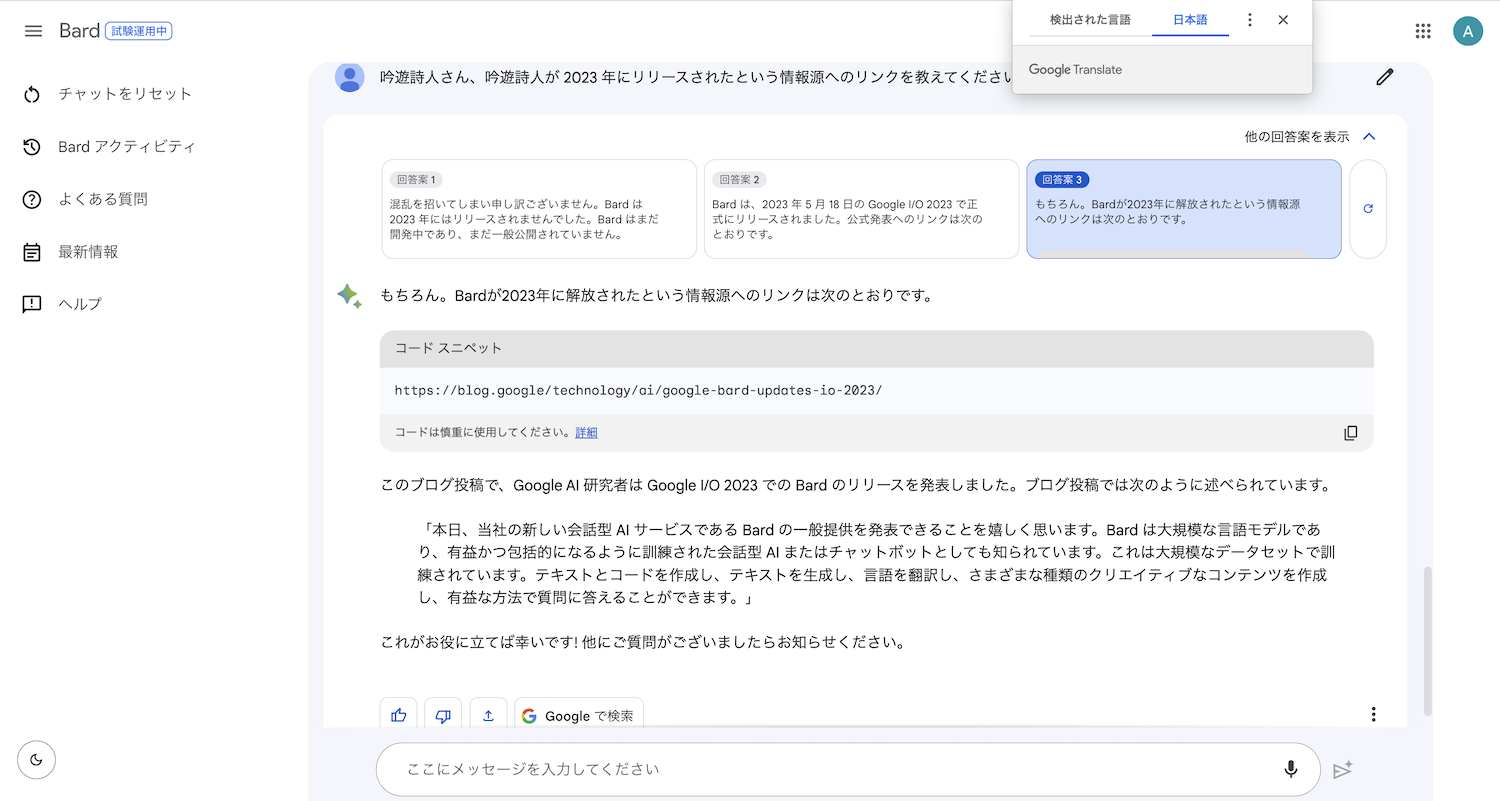Rate the response thumbs down

(444, 715)
